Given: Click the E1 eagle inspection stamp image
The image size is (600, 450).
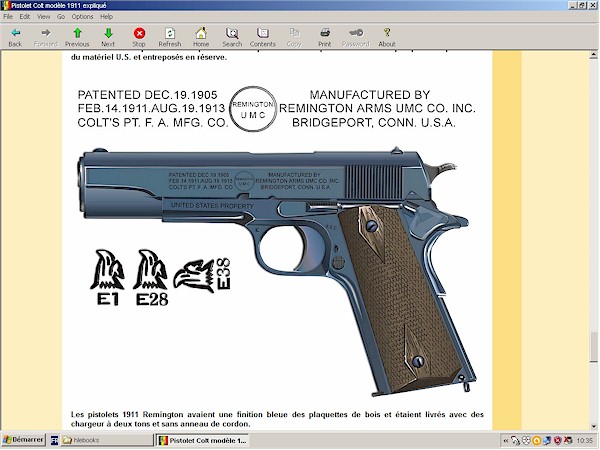Looking at the screenshot, I should [108, 277].
